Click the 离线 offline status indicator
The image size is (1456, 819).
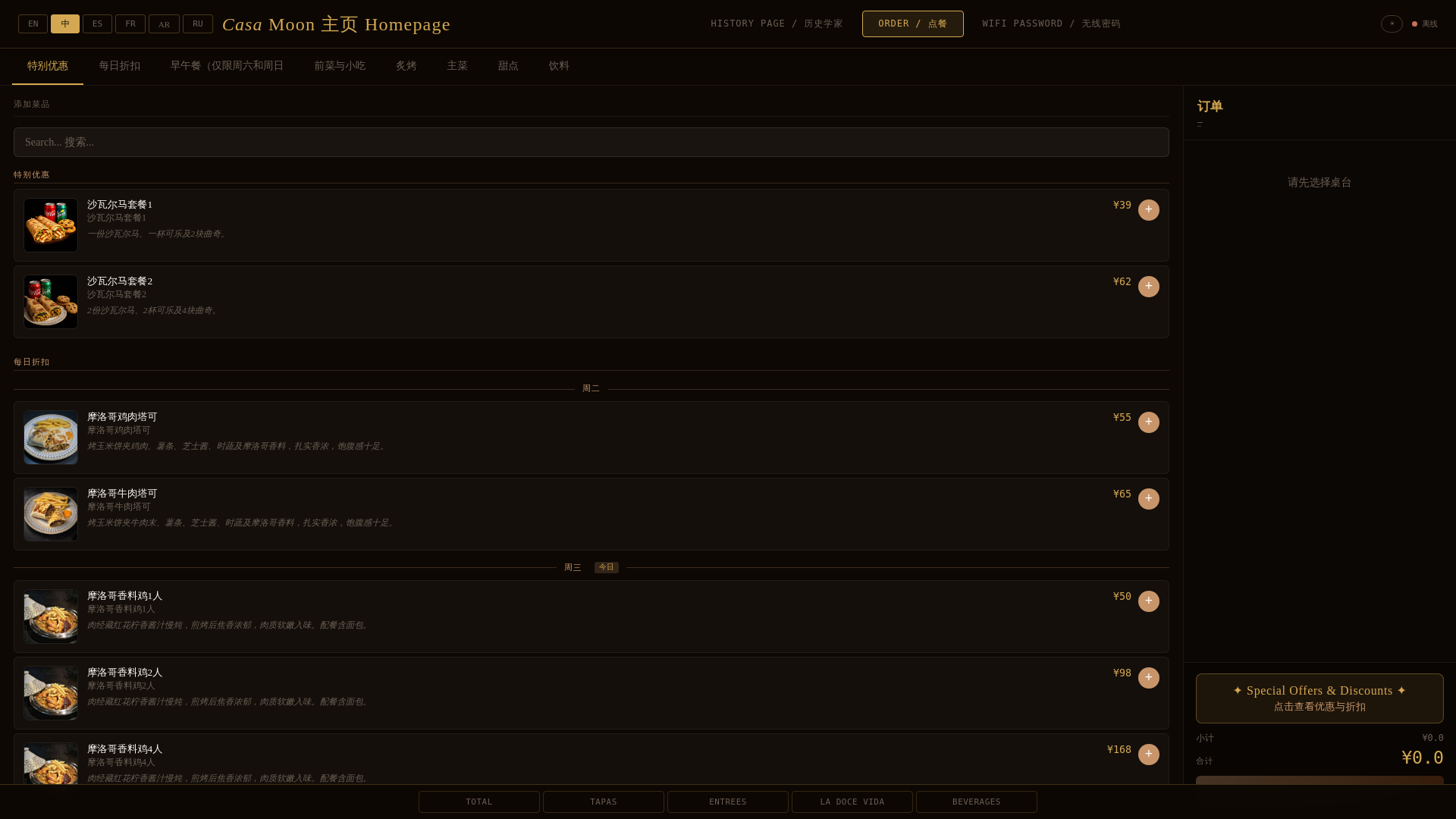coord(1424,24)
